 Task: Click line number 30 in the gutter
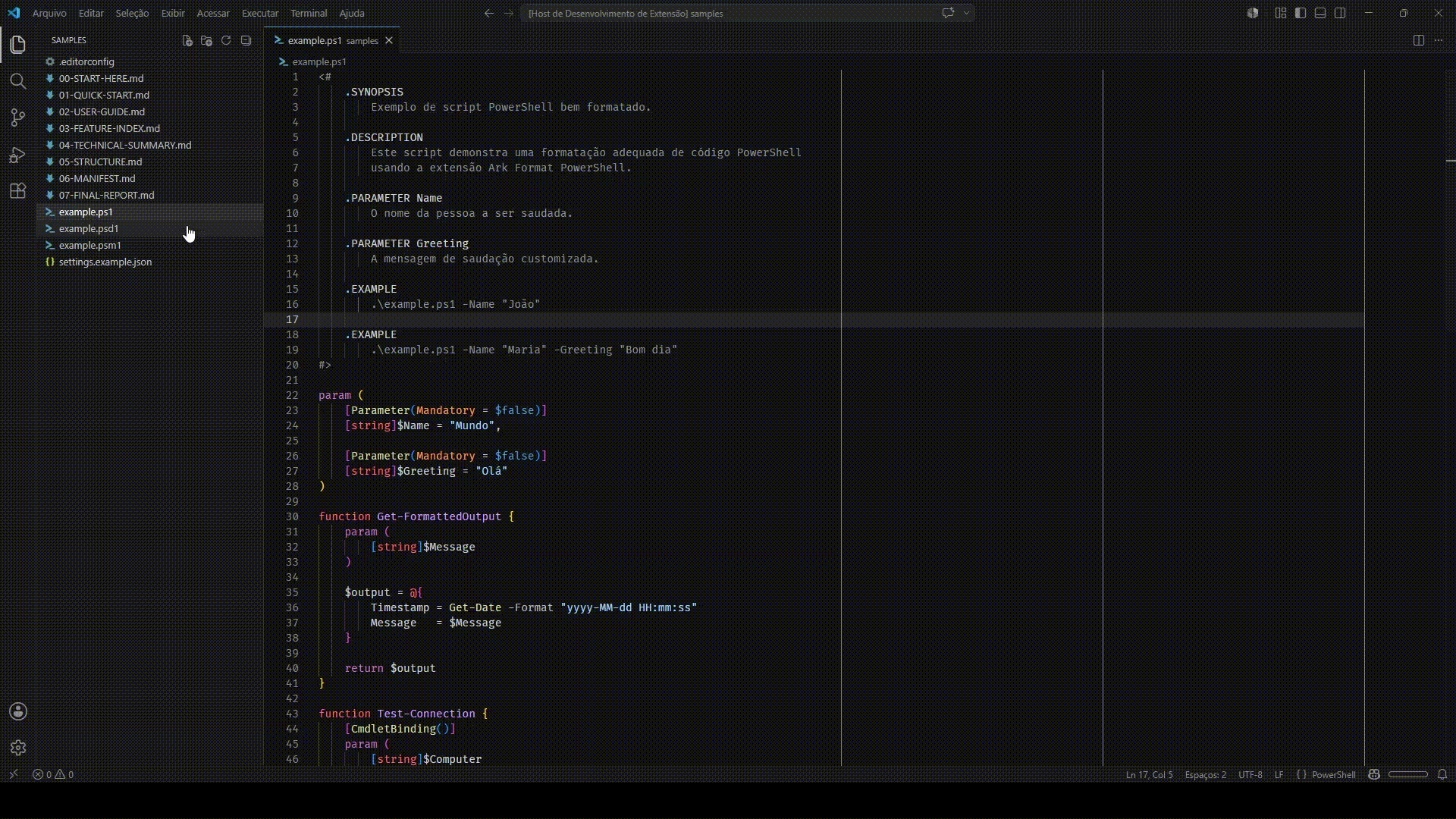pos(292,516)
